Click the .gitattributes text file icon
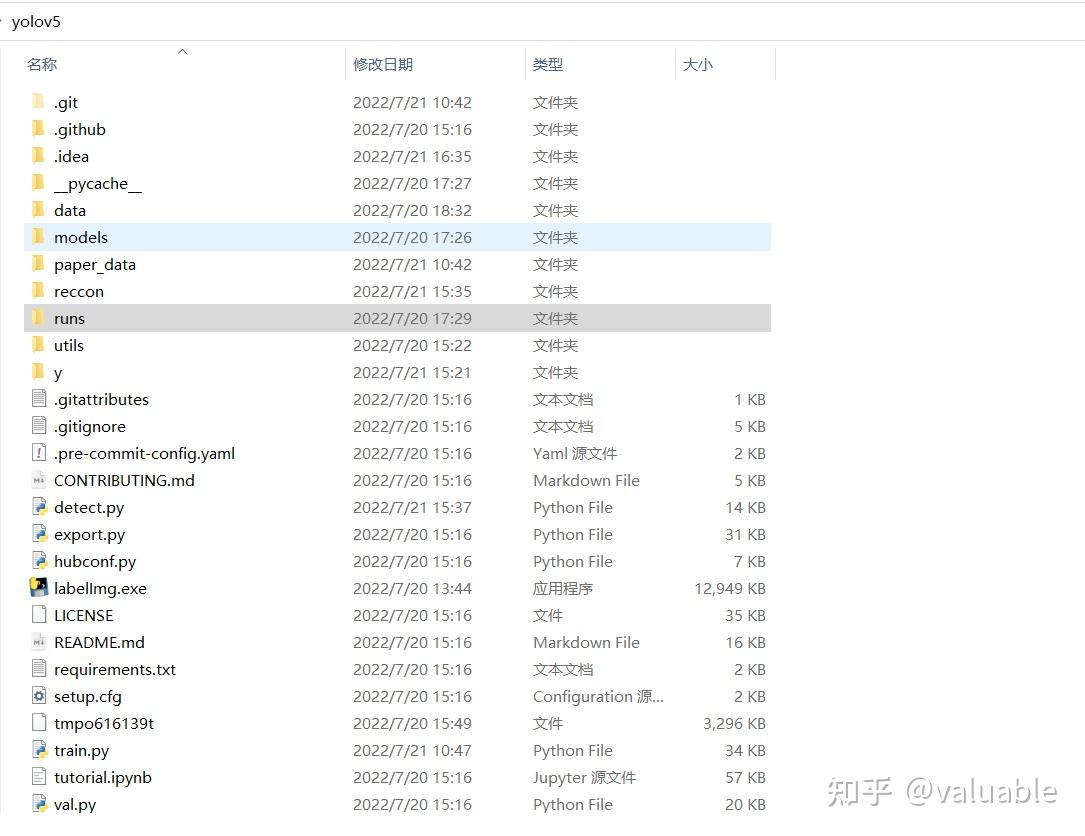This screenshot has height=836, width=1085. click(x=39, y=399)
